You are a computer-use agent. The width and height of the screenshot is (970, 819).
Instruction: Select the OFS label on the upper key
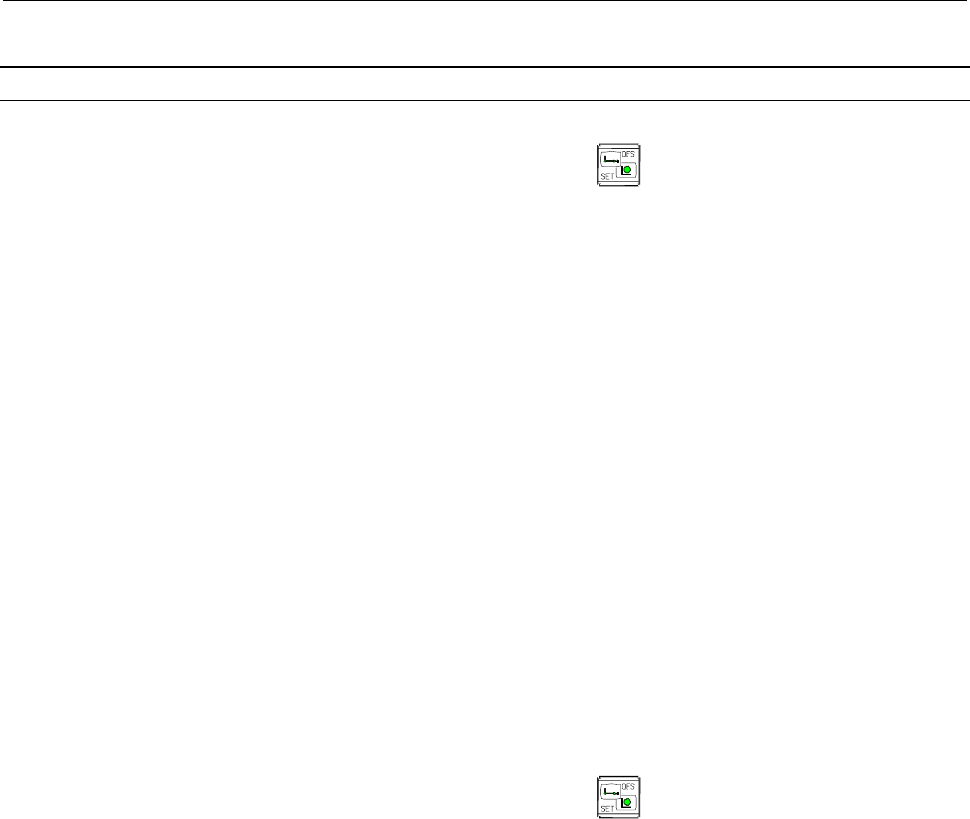coord(628,155)
